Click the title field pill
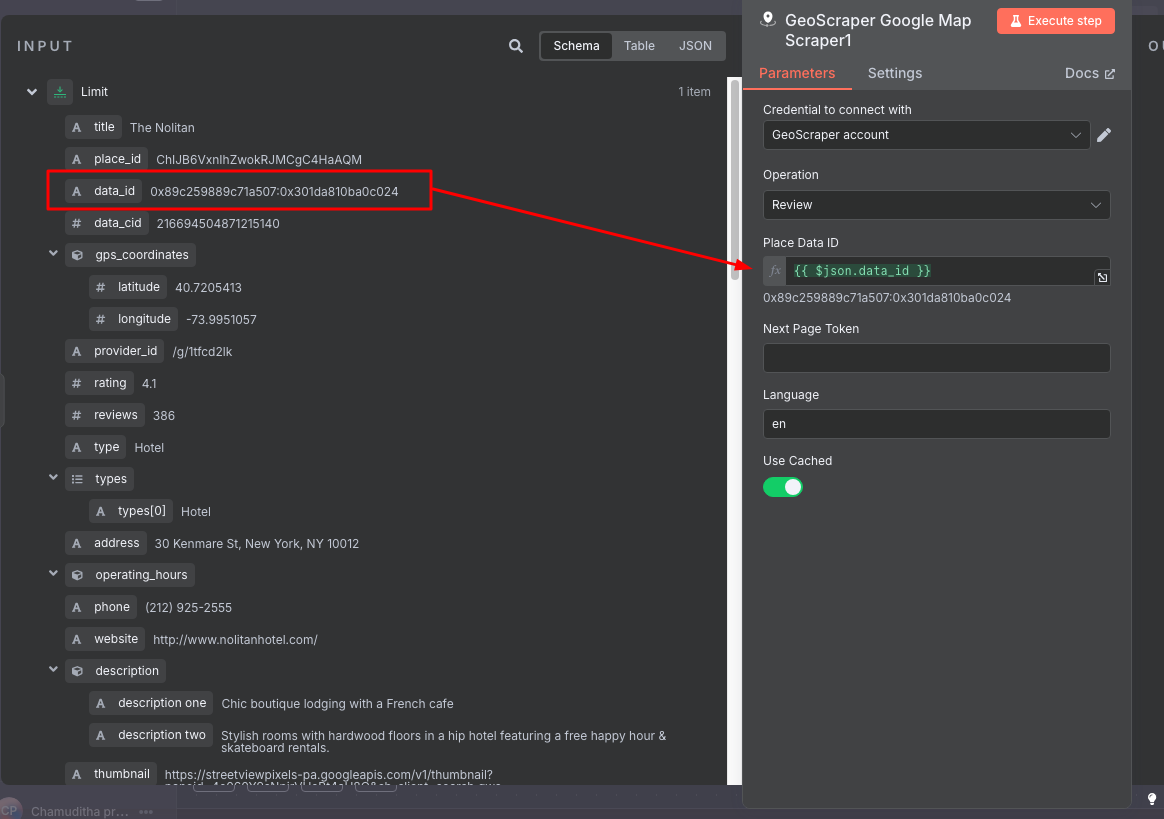Image resolution: width=1164 pixels, height=819 pixels. pyautogui.click(x=94, y=128)
